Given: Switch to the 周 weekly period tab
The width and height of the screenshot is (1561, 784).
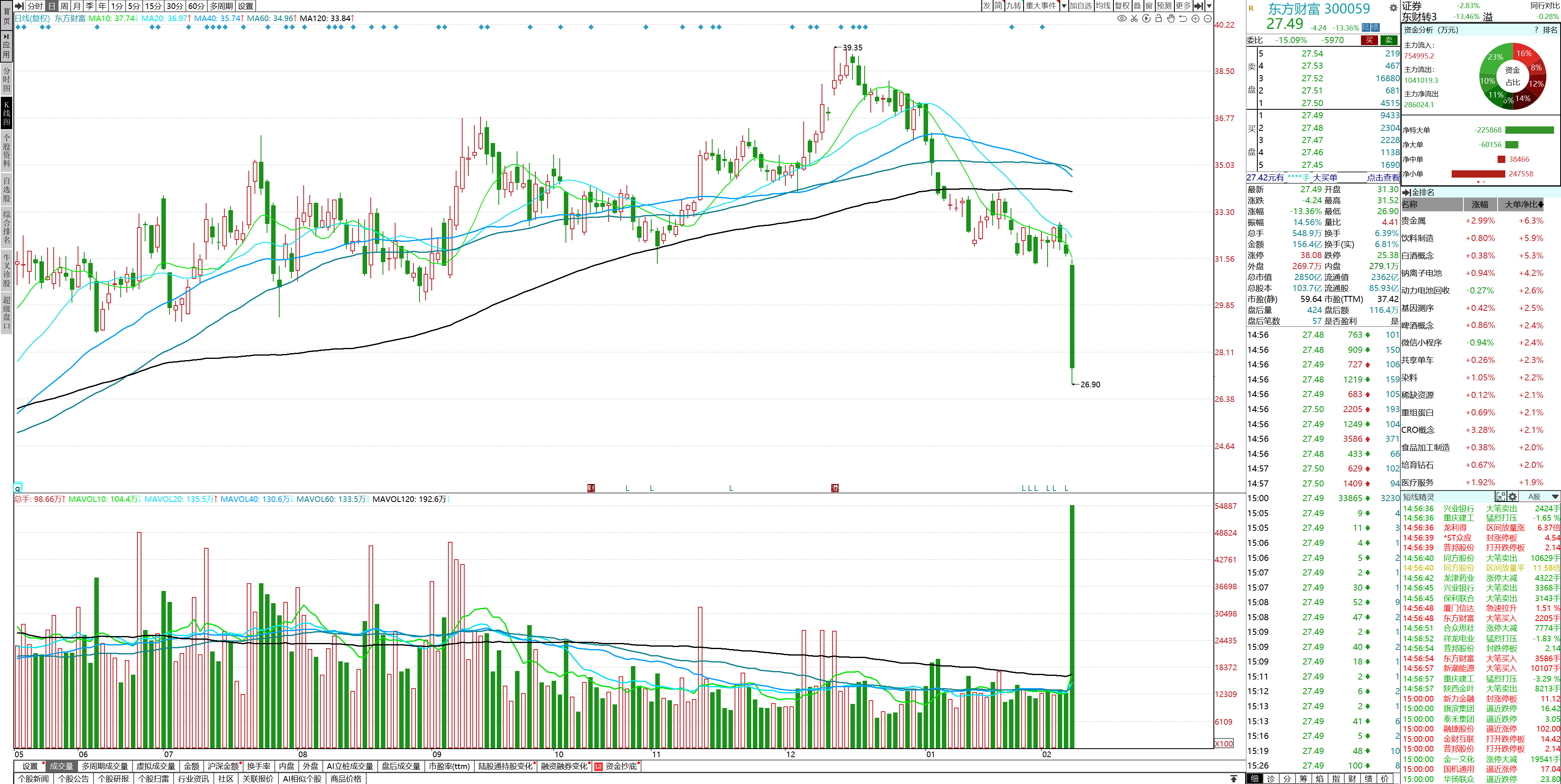Looking at the screenshot, I should (64, 6).
